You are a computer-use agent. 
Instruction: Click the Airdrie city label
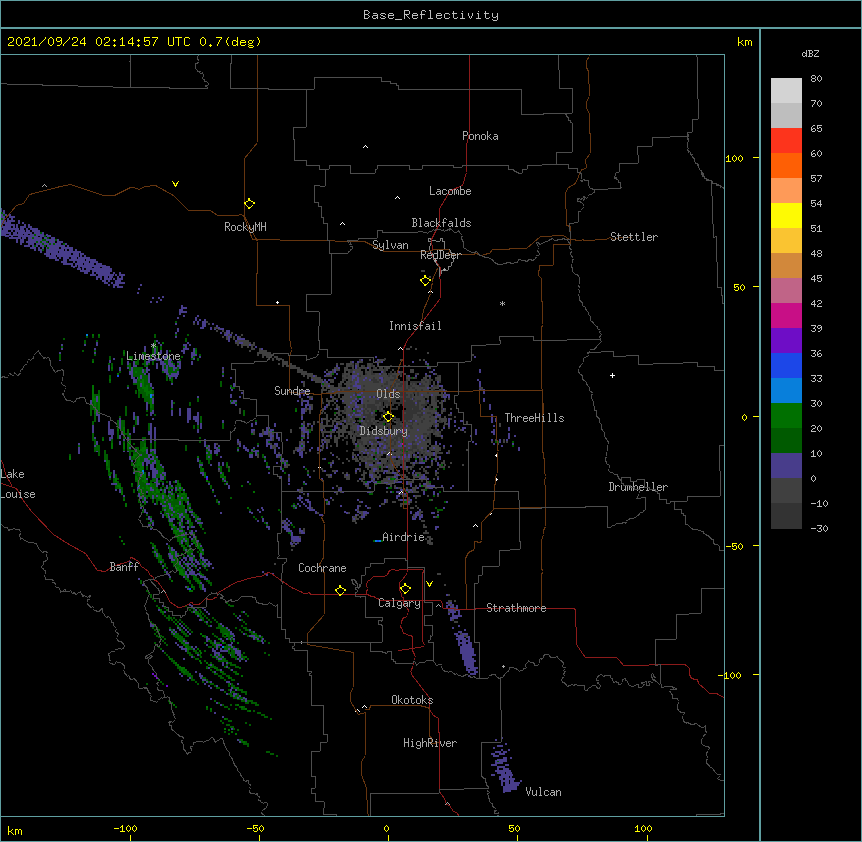[403, 537]
